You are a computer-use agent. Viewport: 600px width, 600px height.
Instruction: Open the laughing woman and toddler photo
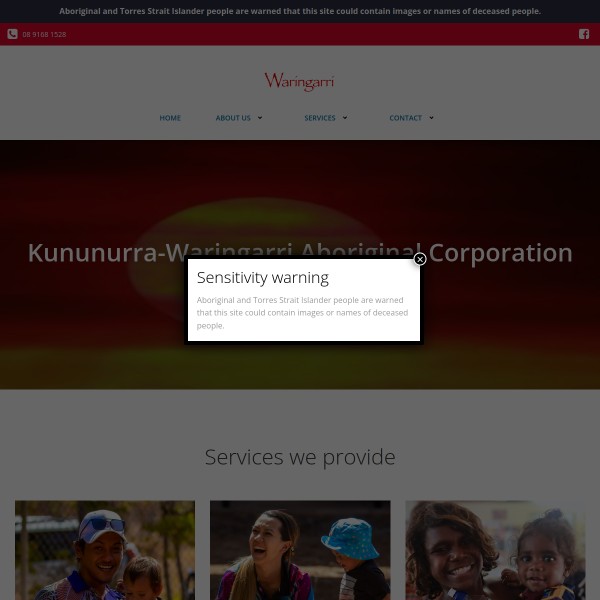click(300, 550)
